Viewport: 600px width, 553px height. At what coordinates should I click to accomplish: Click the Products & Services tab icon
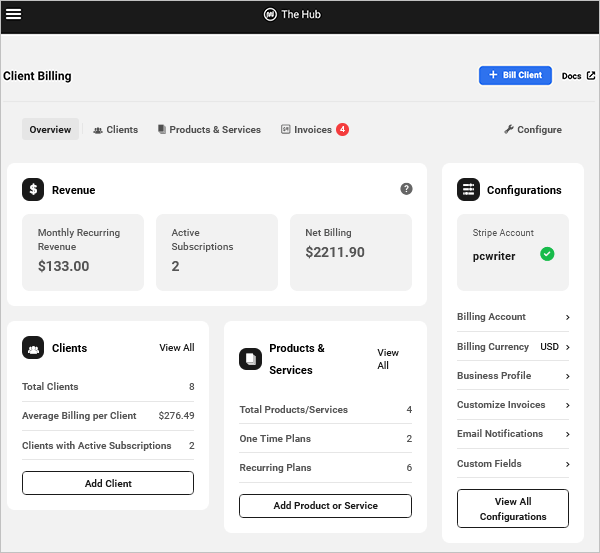pyautogui.click(x=162, y=129)
